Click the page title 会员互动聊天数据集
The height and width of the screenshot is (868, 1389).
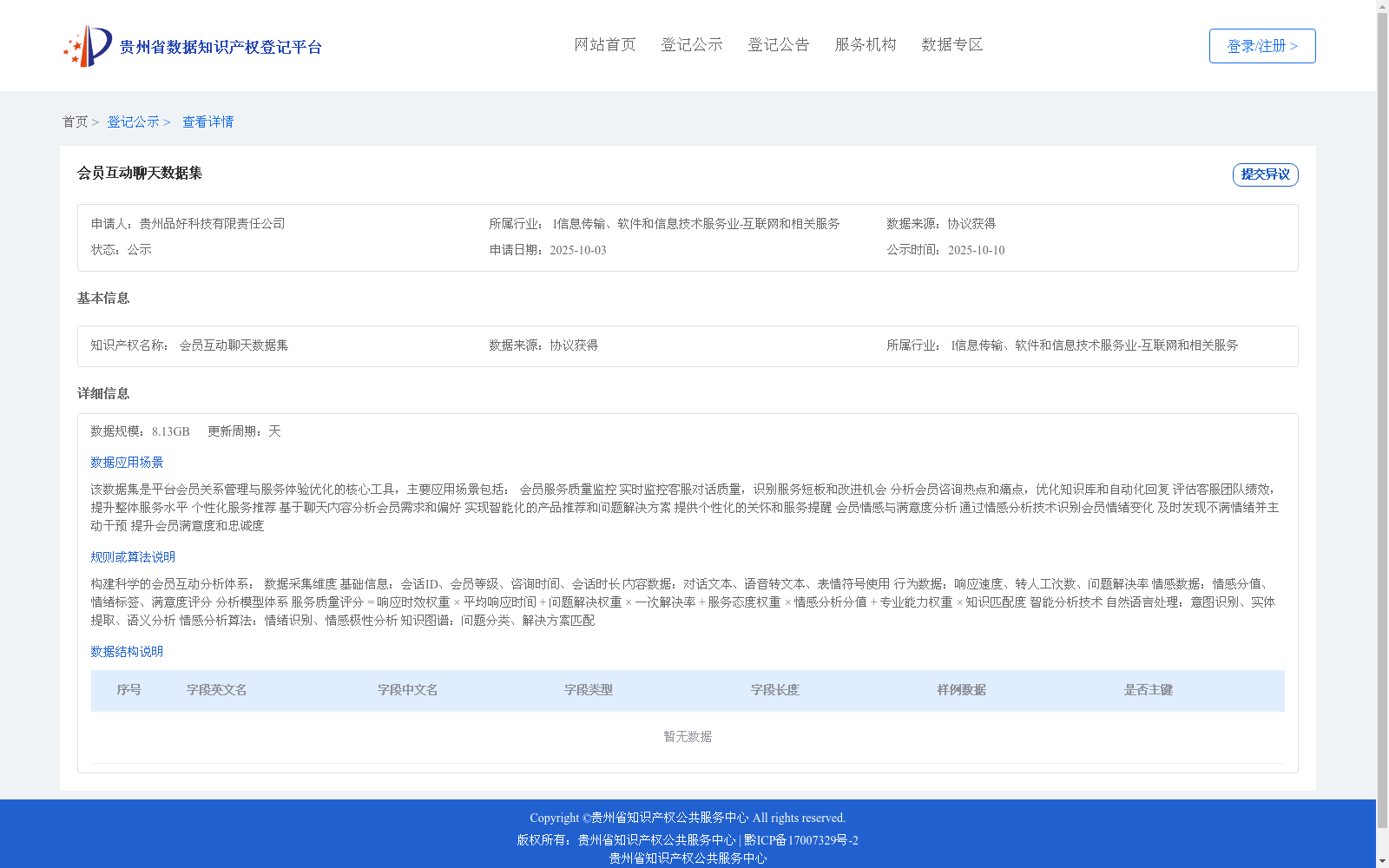pyautogui.click(x=140, y=173)
